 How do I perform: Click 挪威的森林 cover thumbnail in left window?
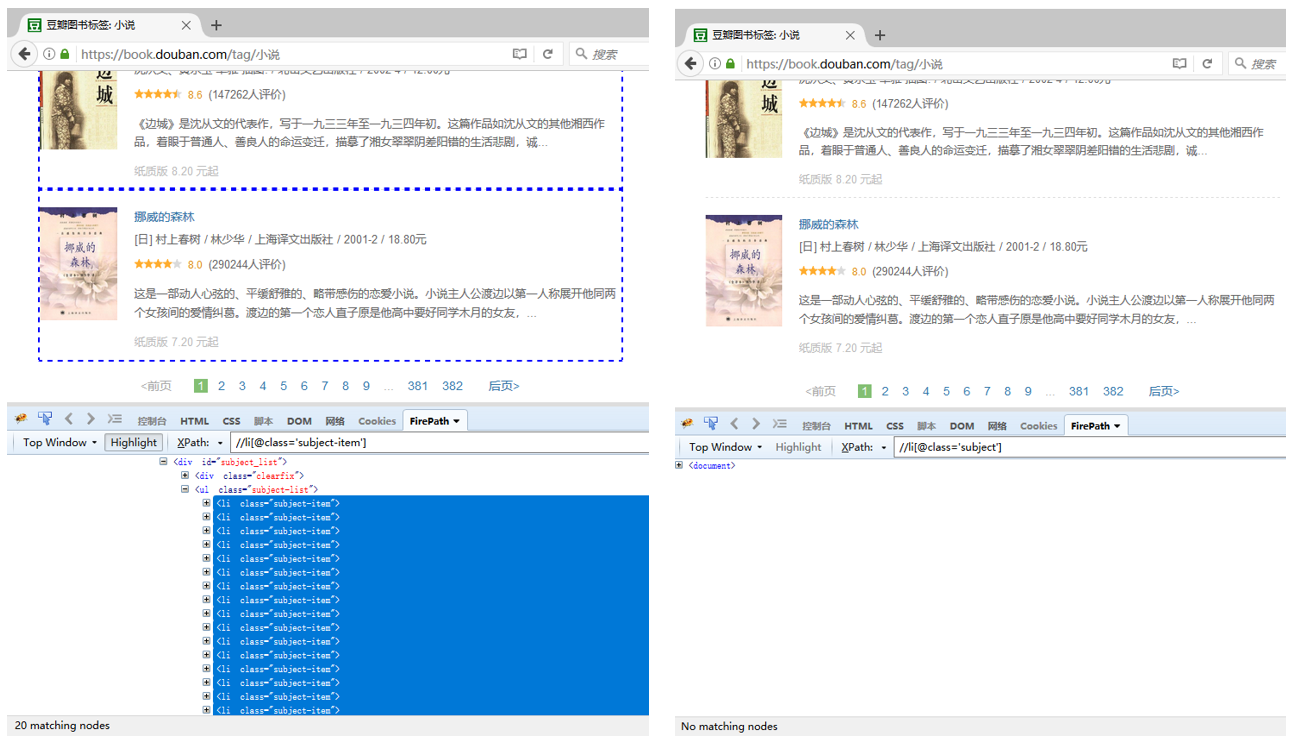pyautogui.click(x=79, y=264)
